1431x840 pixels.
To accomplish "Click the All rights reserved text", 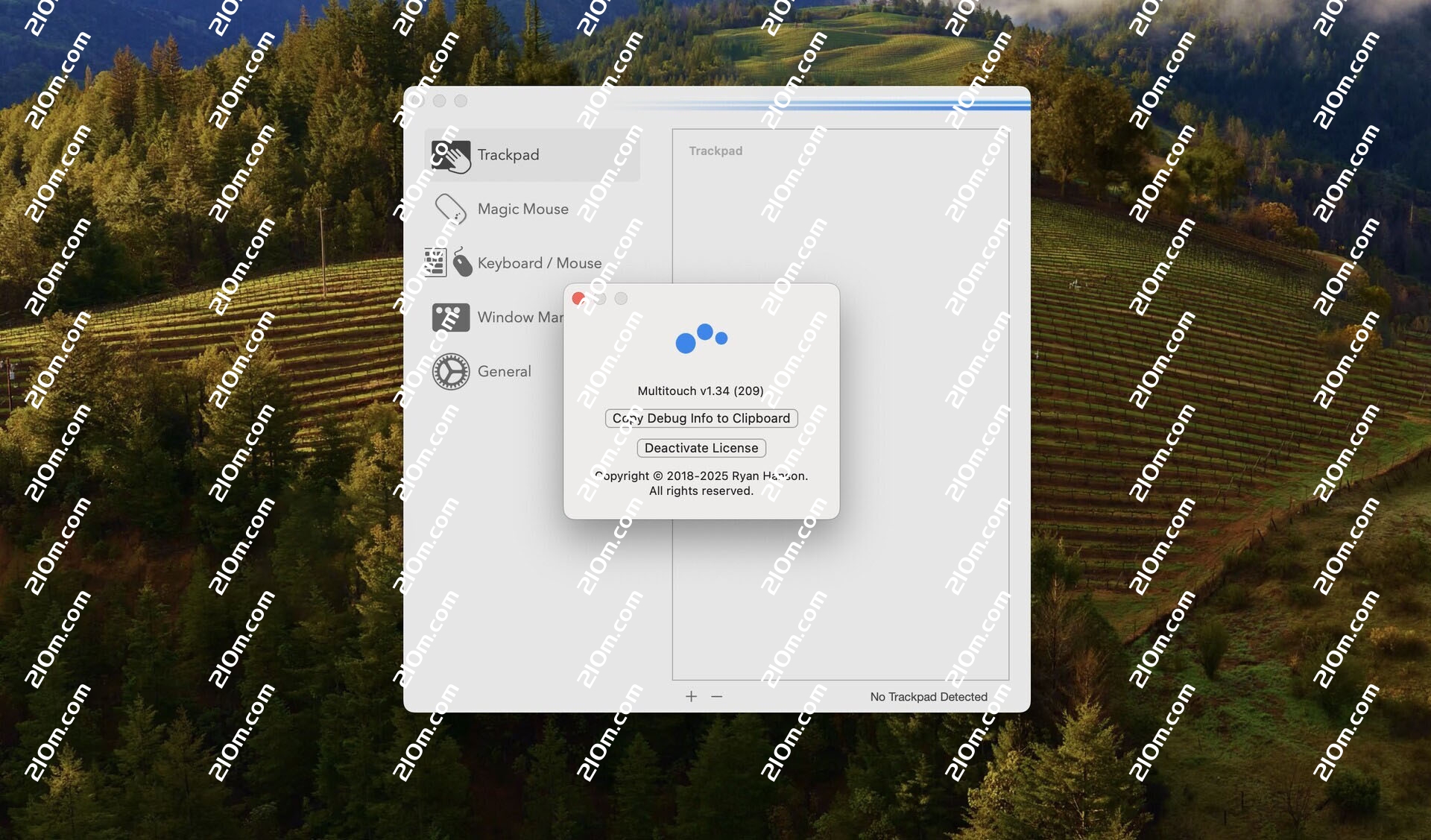I will click(x=701, y=490).
